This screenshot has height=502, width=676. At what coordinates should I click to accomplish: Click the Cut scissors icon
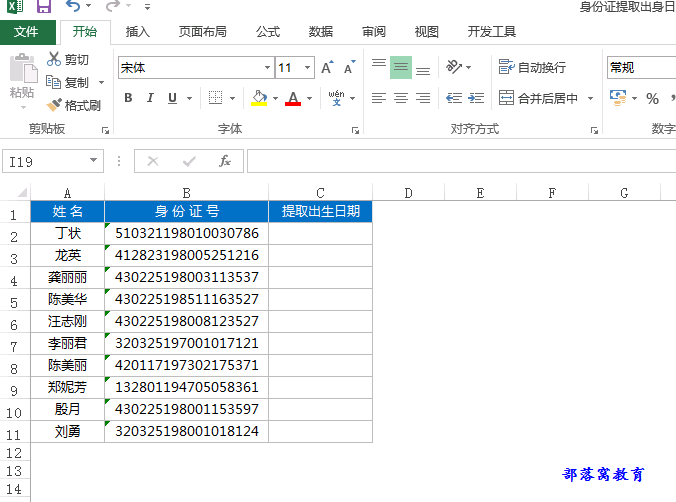coord(54,60)
